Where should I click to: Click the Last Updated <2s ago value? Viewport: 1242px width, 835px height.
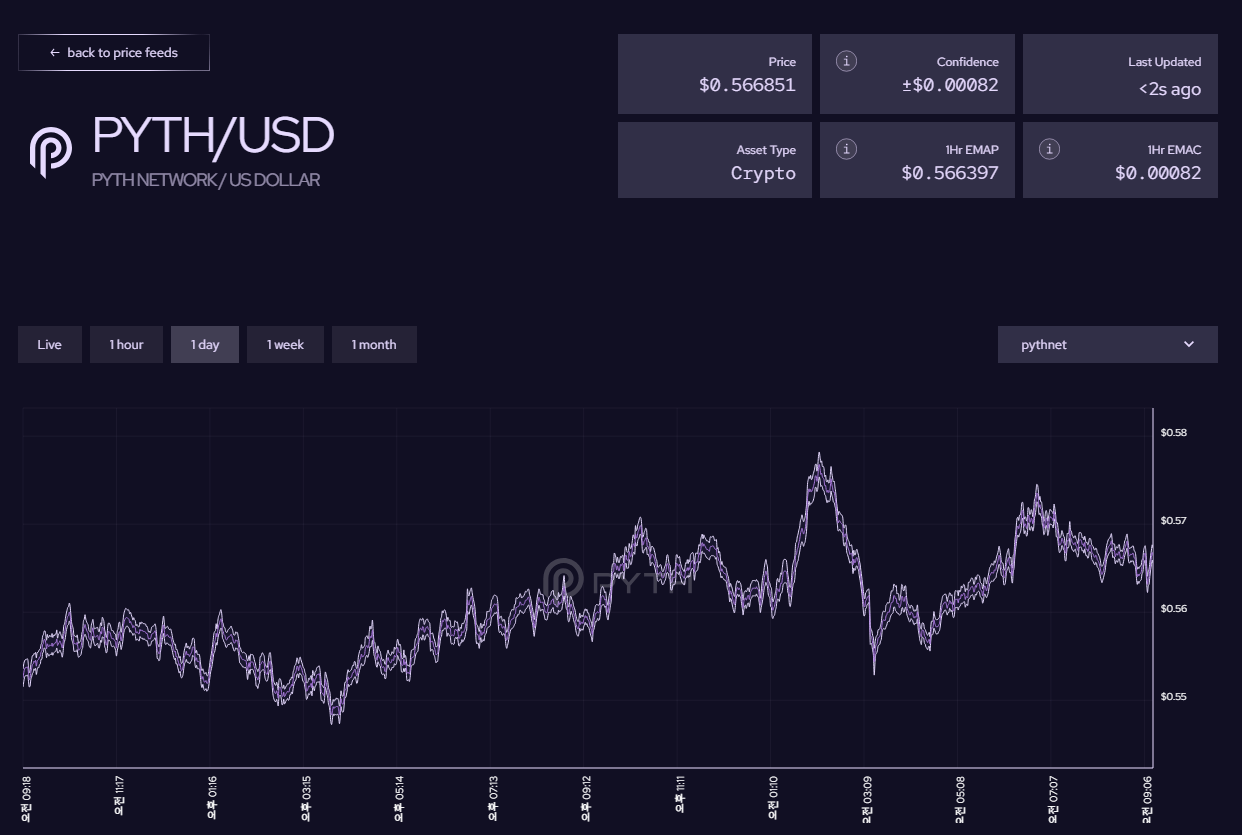click(x=1170, y=89)
